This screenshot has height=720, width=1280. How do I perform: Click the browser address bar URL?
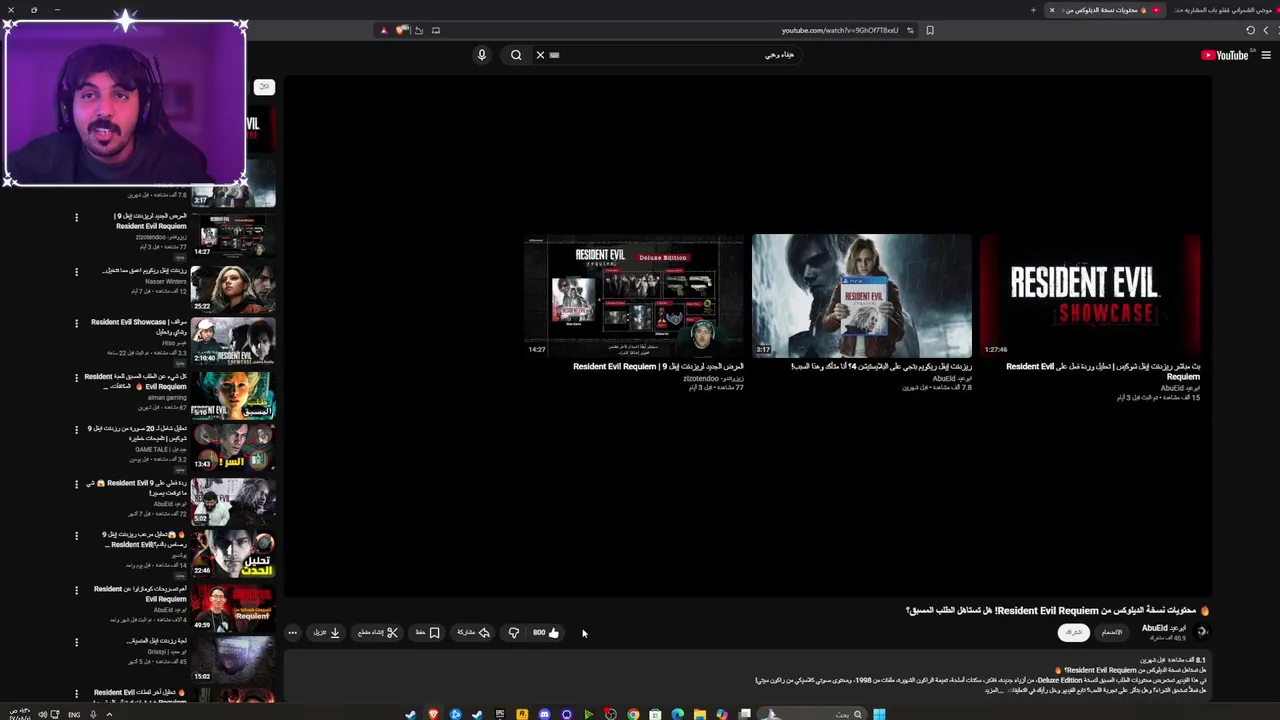pos(840,30)
